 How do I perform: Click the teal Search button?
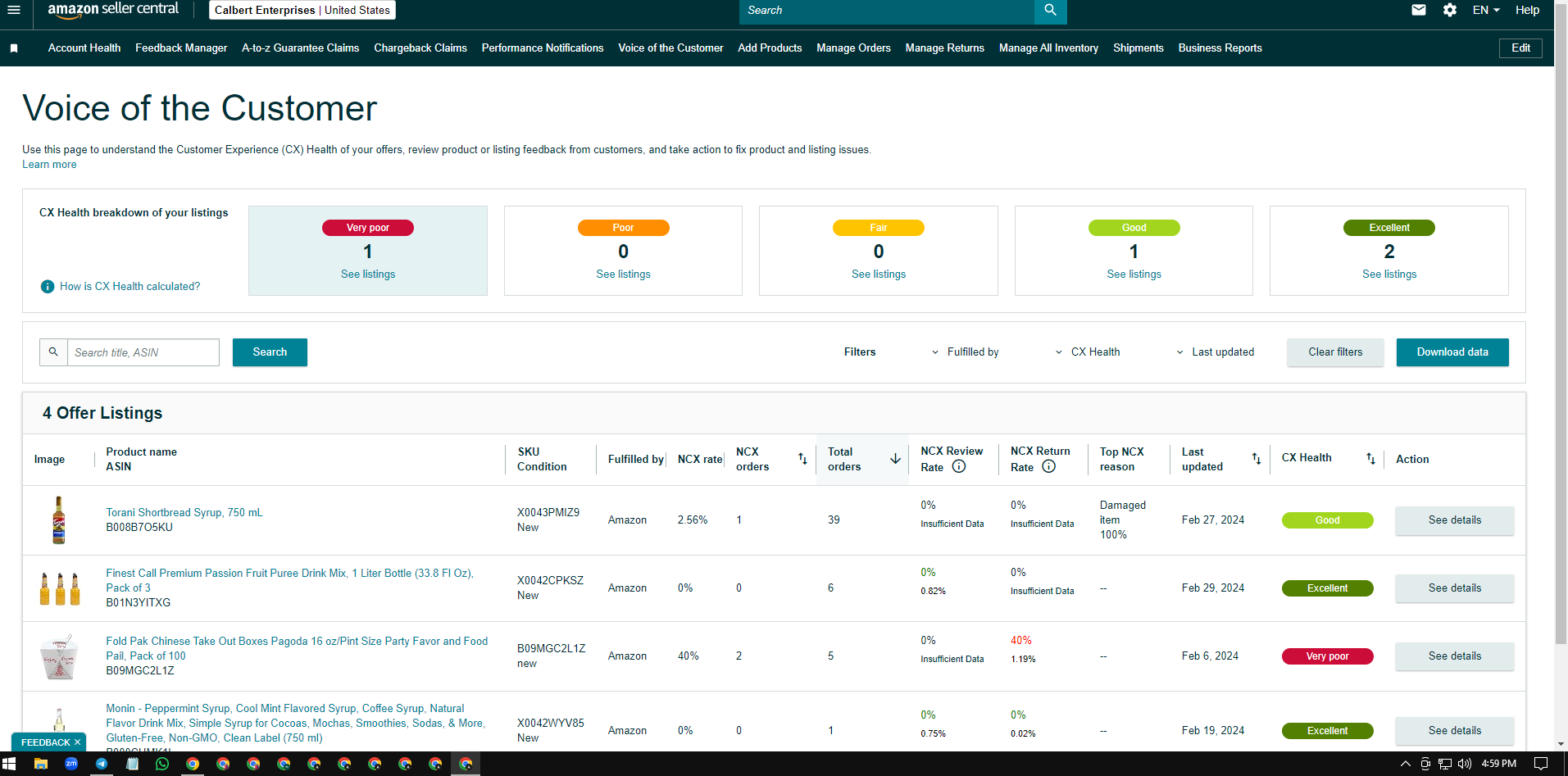(x=270, y=352)
